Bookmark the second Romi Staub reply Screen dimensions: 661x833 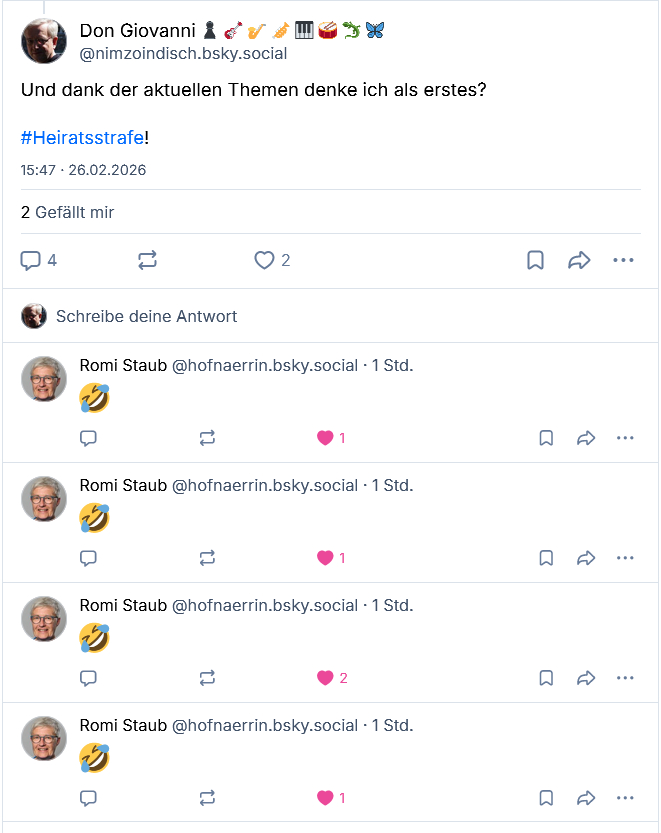click(546, 558)
